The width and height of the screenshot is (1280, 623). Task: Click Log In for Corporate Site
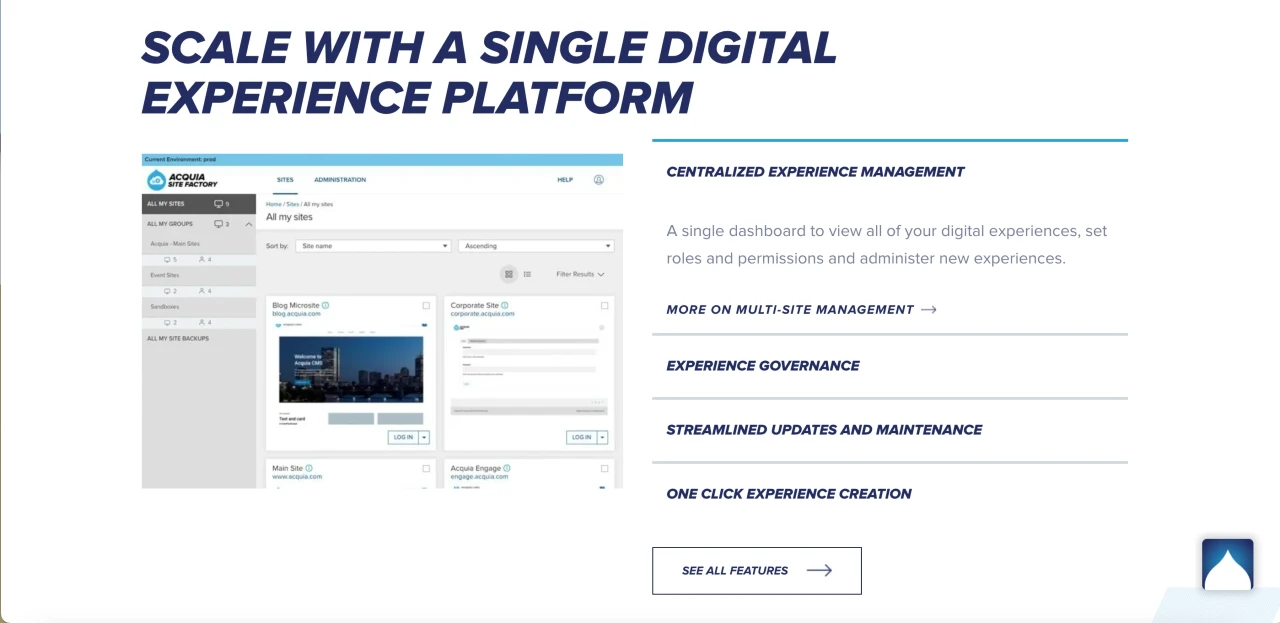(x=581, y=437)
